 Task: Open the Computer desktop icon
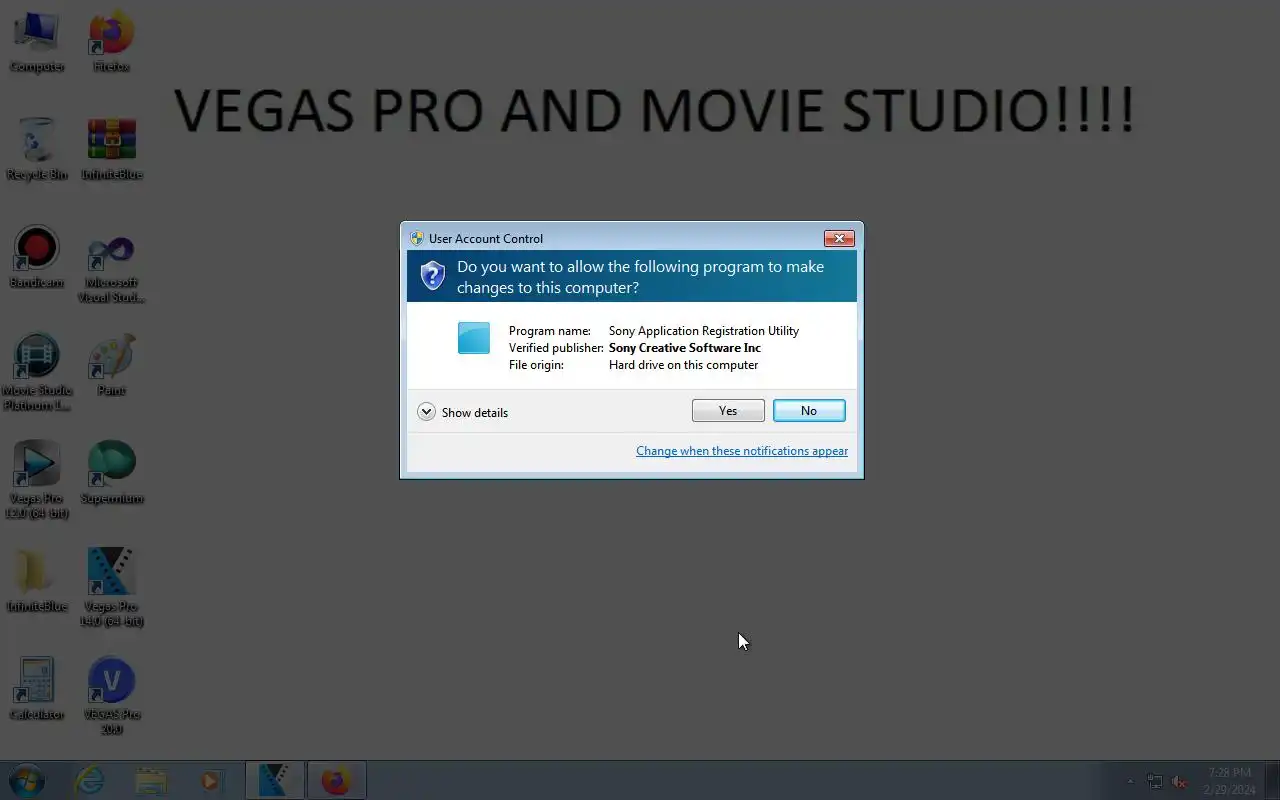coord(37,42)
